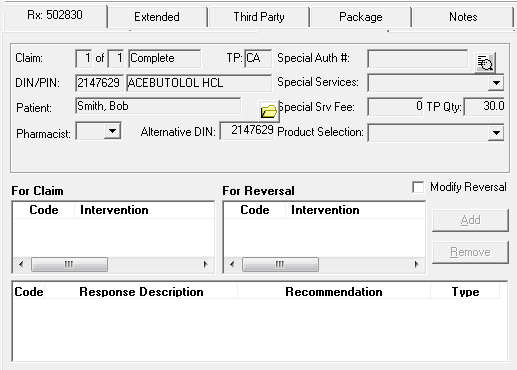Viewport: 517px width, 370px height.
Task: Click the Special Auth # input field
Action: [x=418, y=59]
